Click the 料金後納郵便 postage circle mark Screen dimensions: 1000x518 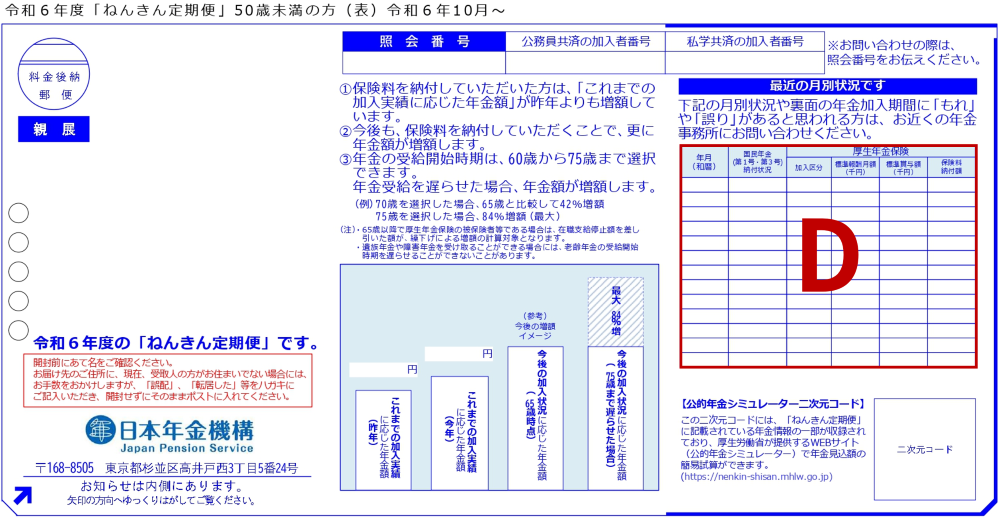54,73
